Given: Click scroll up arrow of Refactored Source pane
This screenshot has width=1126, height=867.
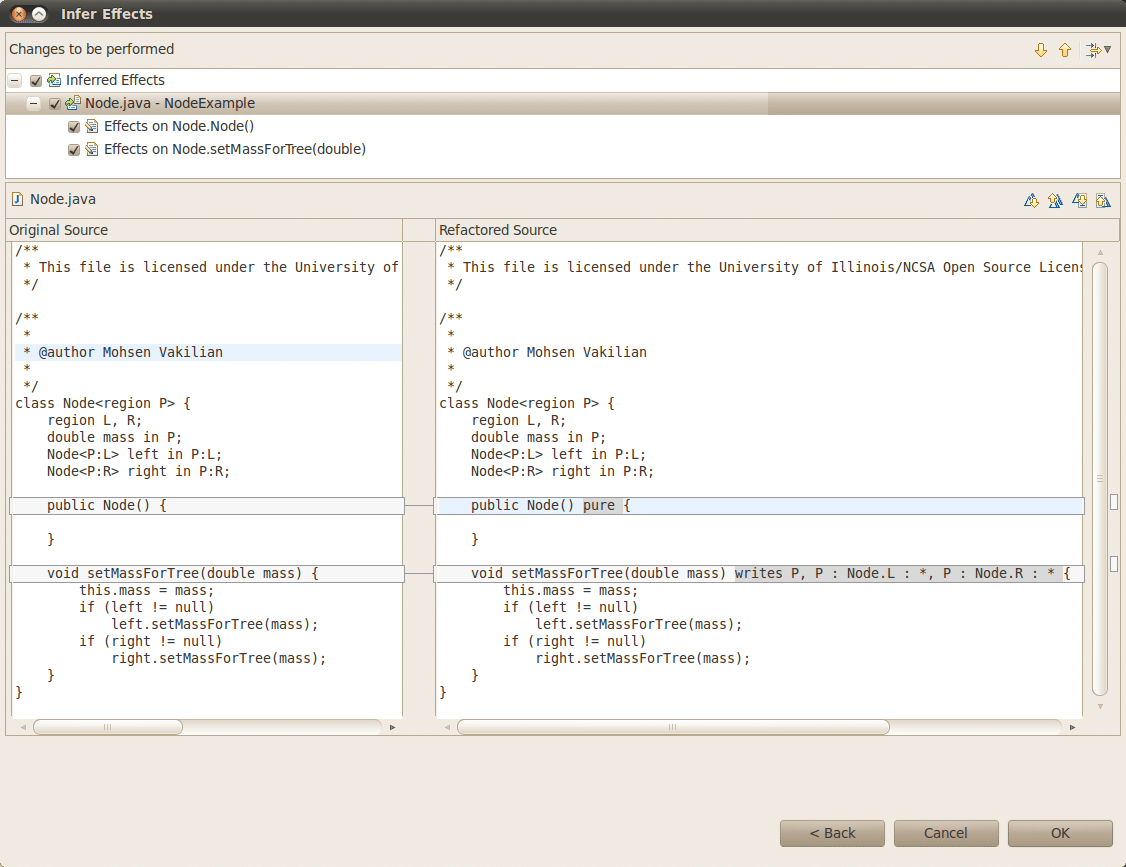Looking at the screenshot, I should click(1100, 252).
